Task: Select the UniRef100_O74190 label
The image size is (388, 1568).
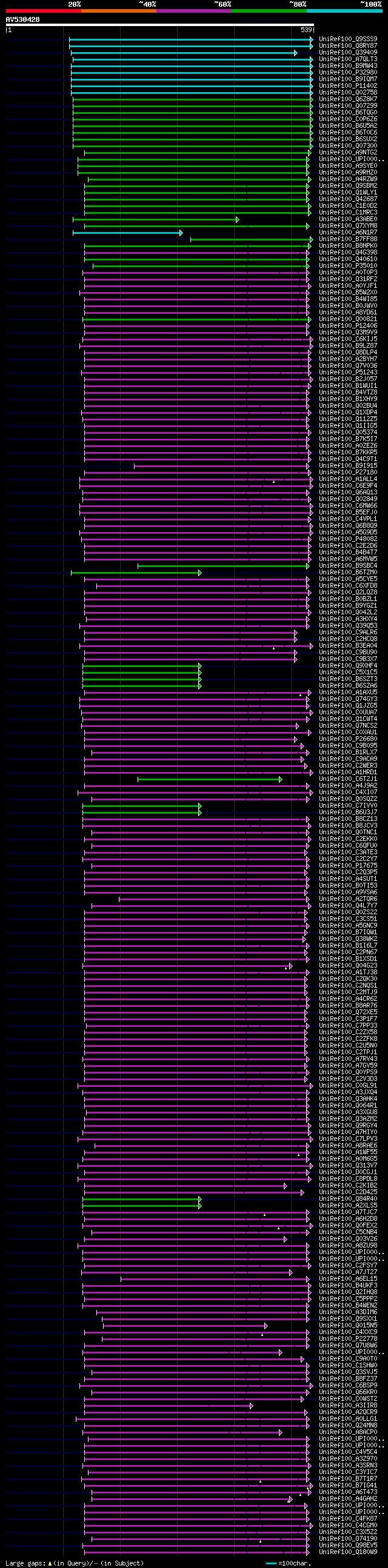Action: click(x=348, y=1539)
